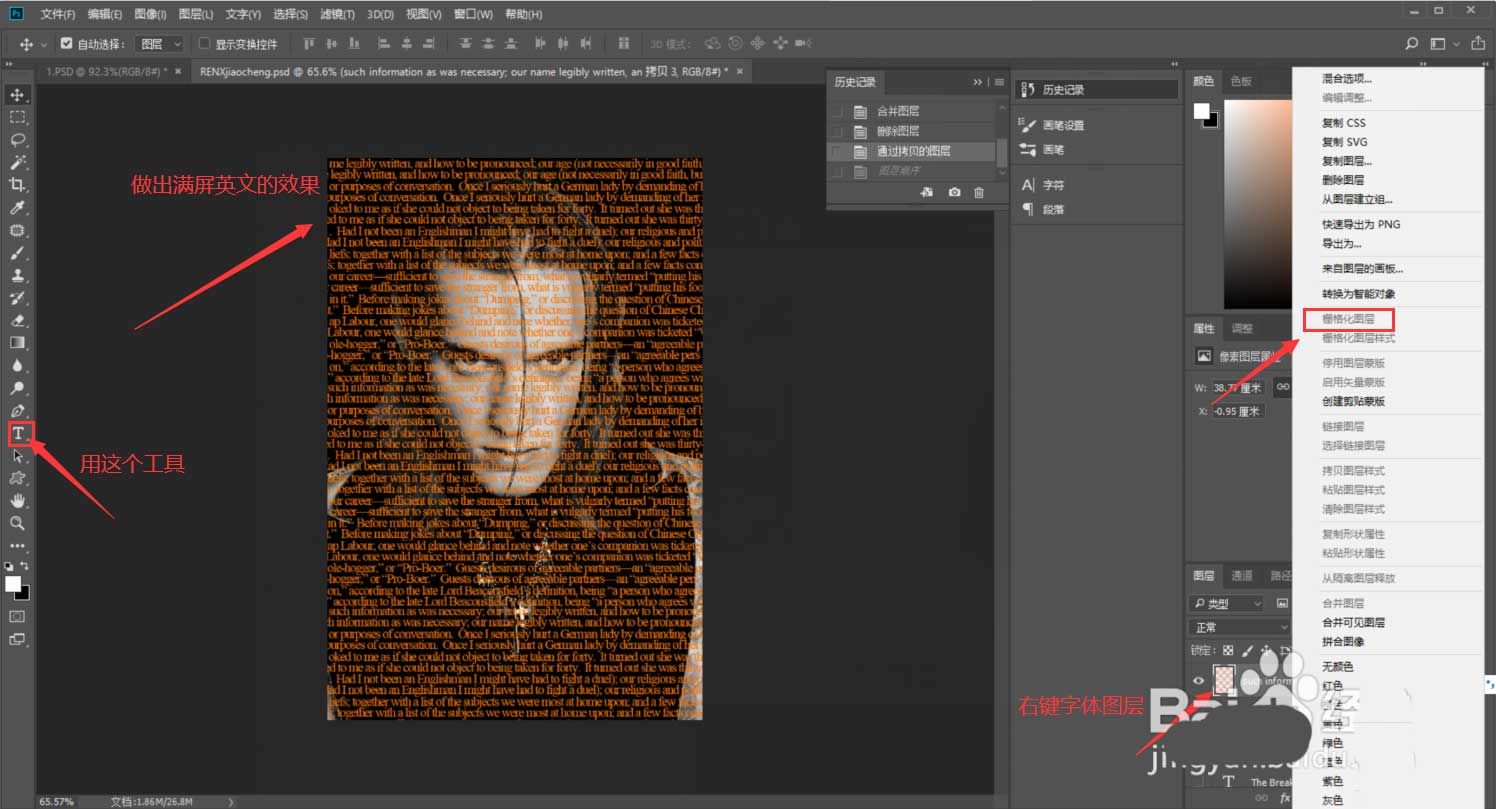This screenshot has width=1496, height=809.
Task: Hide the text layer via eye icon
Action: click(1199, 681)
